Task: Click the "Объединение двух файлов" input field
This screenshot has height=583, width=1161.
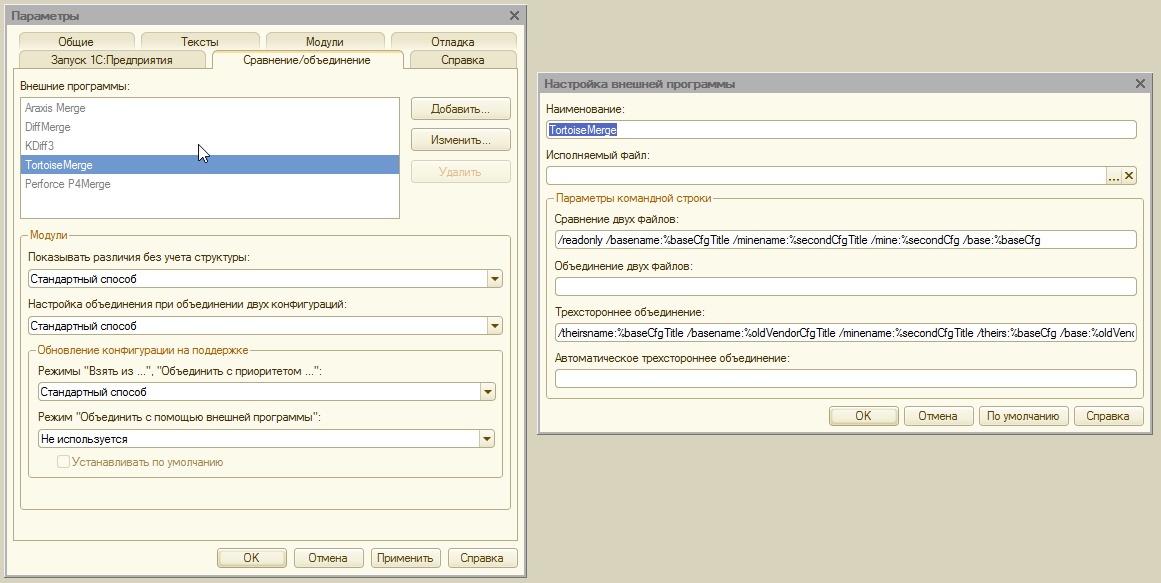Action: (x=843, y=285)
